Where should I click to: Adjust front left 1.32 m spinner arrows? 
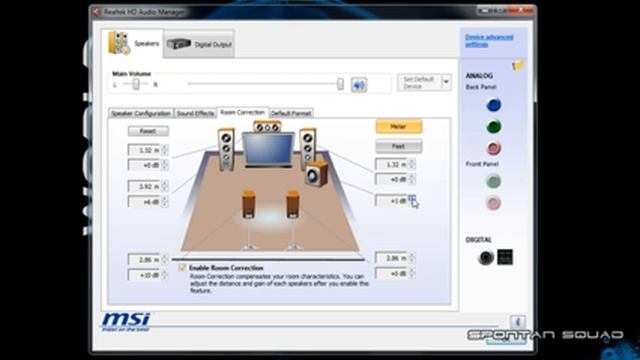[164, 150]
